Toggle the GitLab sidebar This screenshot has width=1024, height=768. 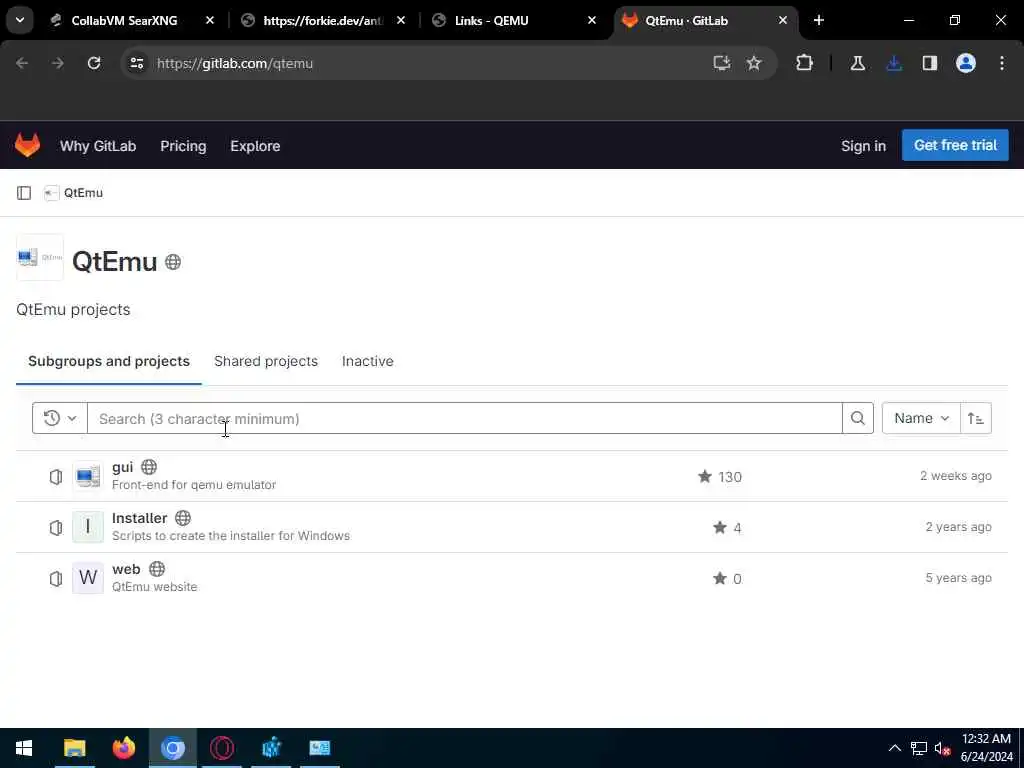click(x=24, y=193)
